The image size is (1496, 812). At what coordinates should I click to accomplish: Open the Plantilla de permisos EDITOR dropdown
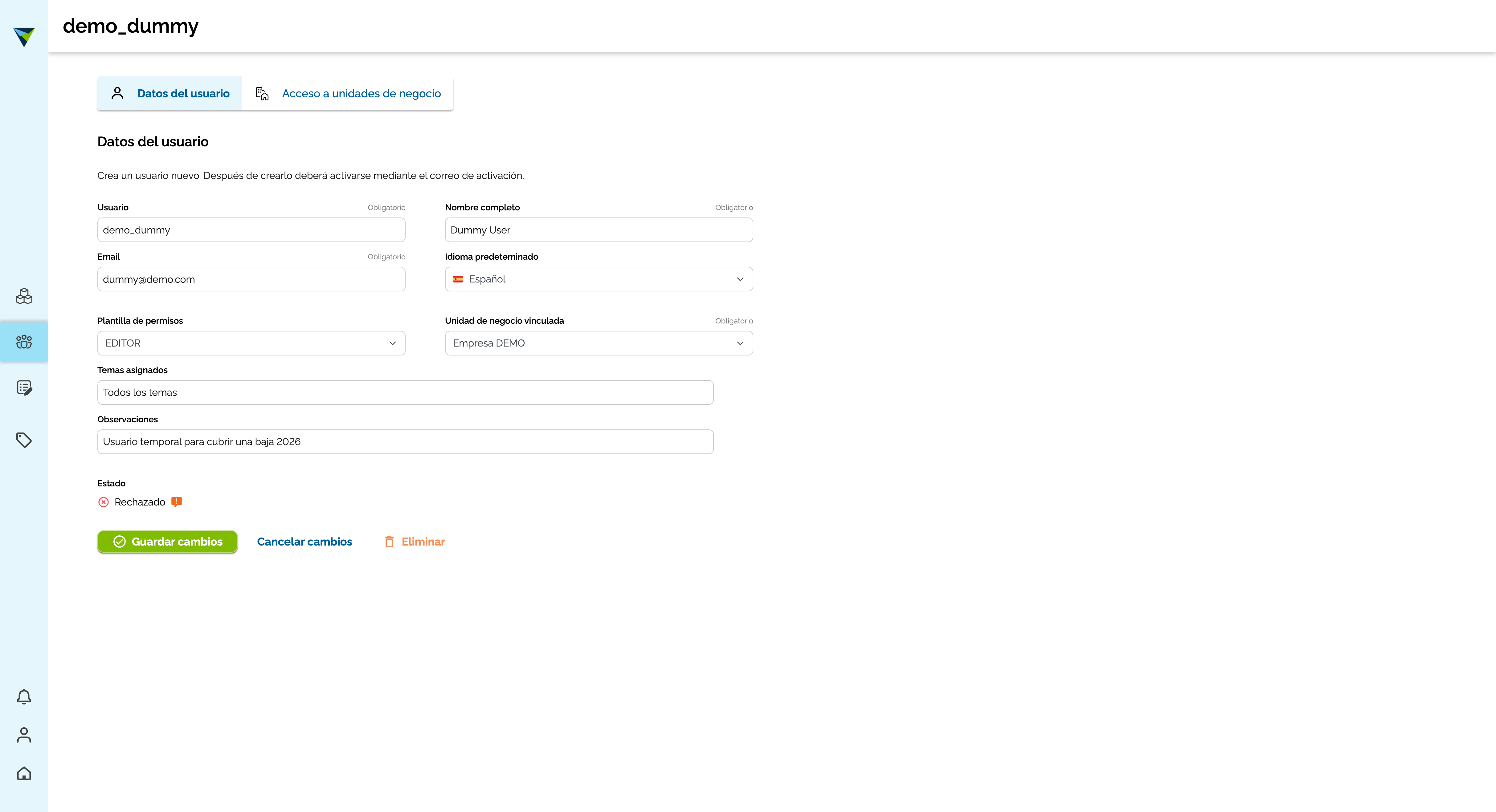coord(251,343)
